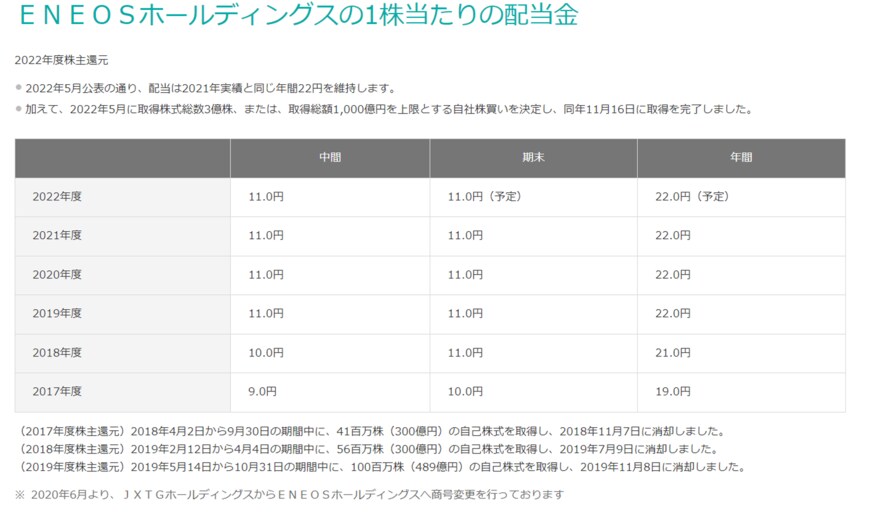Select the 2018年度 row label
Screen dimensions: 870x512
[x=57, y=353]
